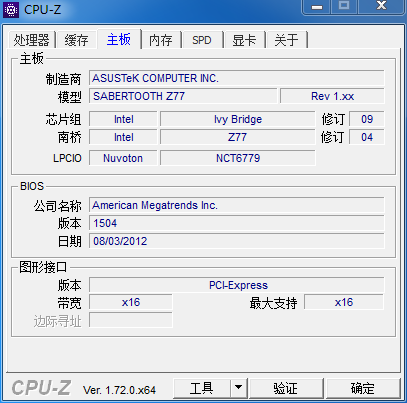Screen dimensions: 407x403
Task: Click the chipset revision 09 field
Action: (x=367, y=119)
